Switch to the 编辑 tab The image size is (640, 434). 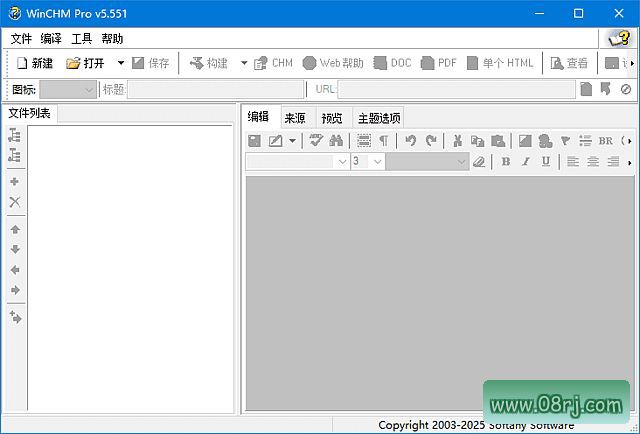pyautogui.click(x=258, y=117)
